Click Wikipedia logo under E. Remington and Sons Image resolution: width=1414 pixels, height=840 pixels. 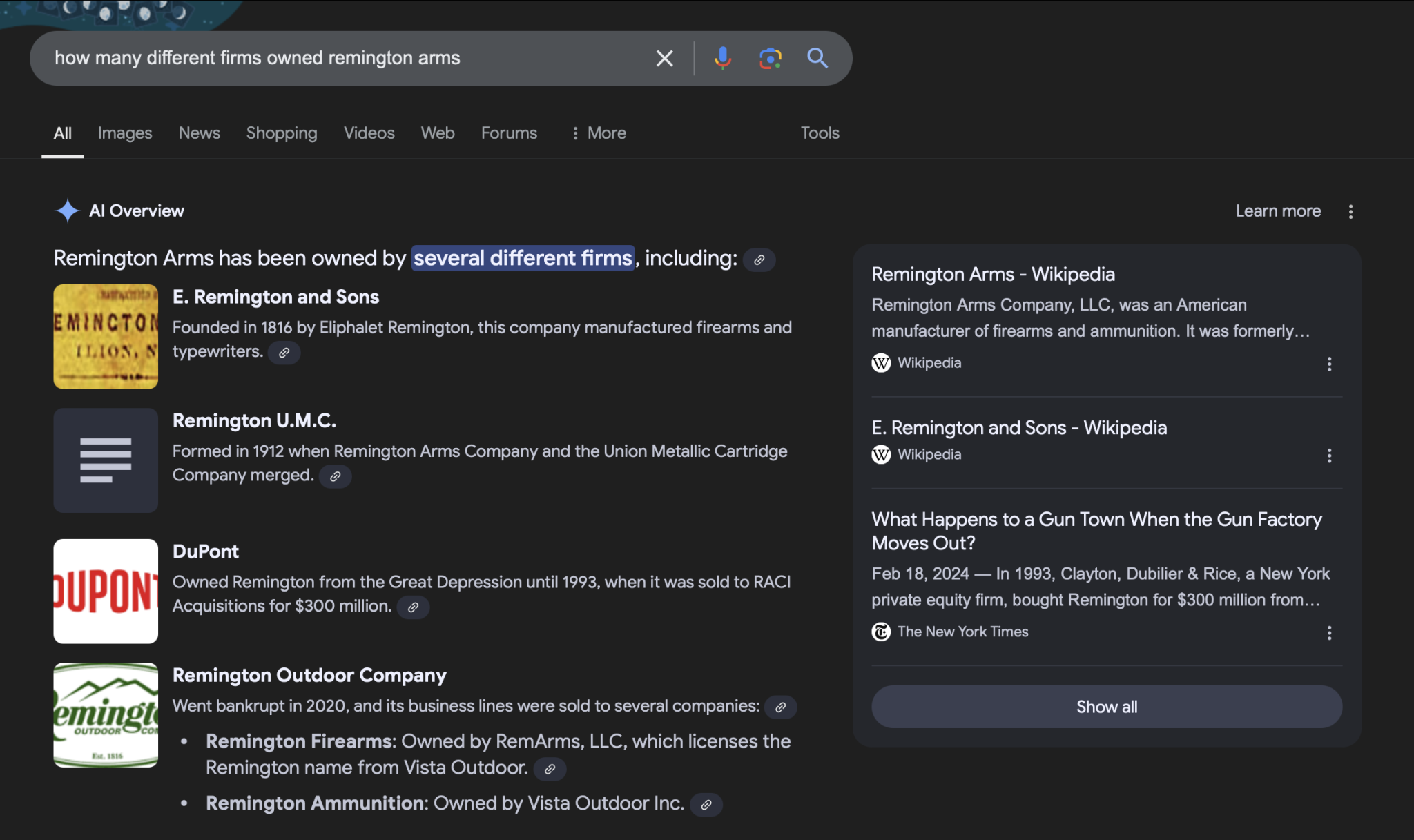pyautogui.click(x=881, y=454)
